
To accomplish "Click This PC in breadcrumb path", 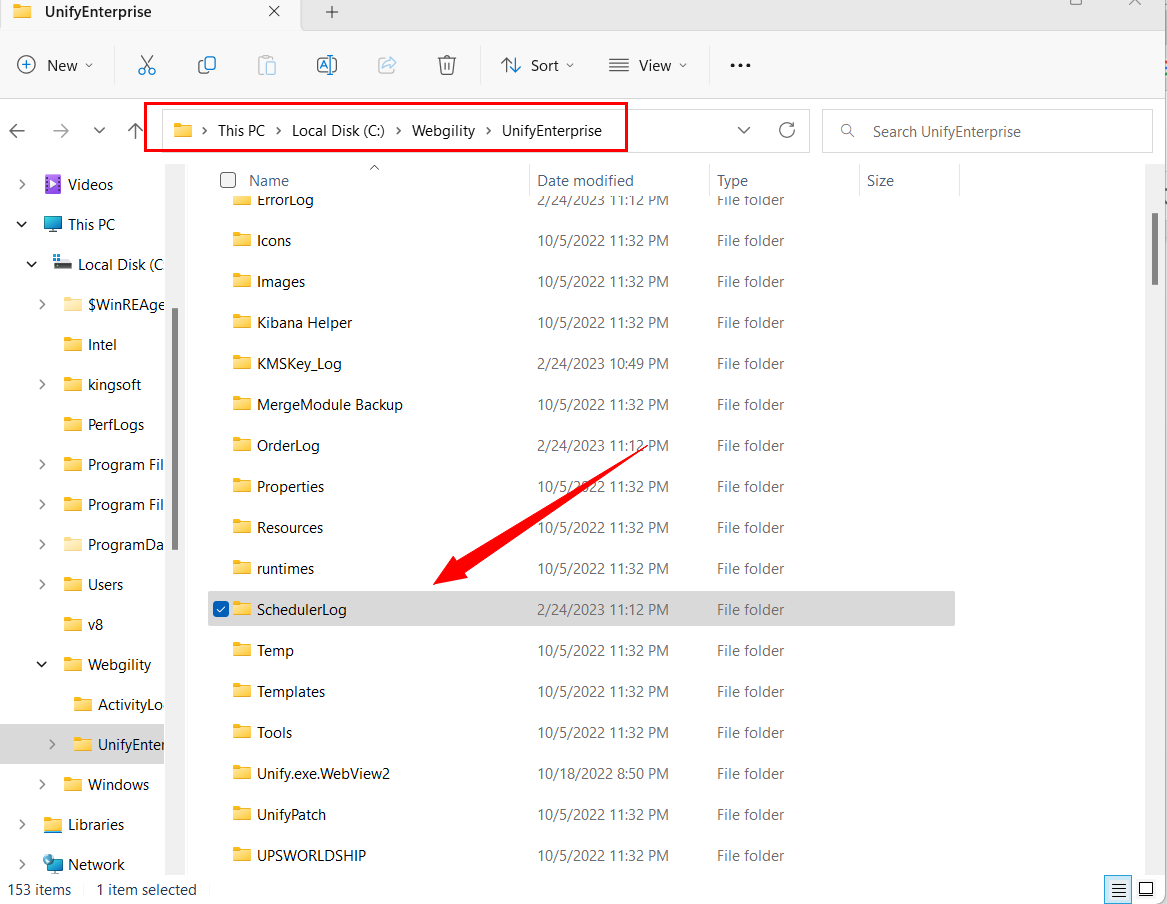I will 241,131.
